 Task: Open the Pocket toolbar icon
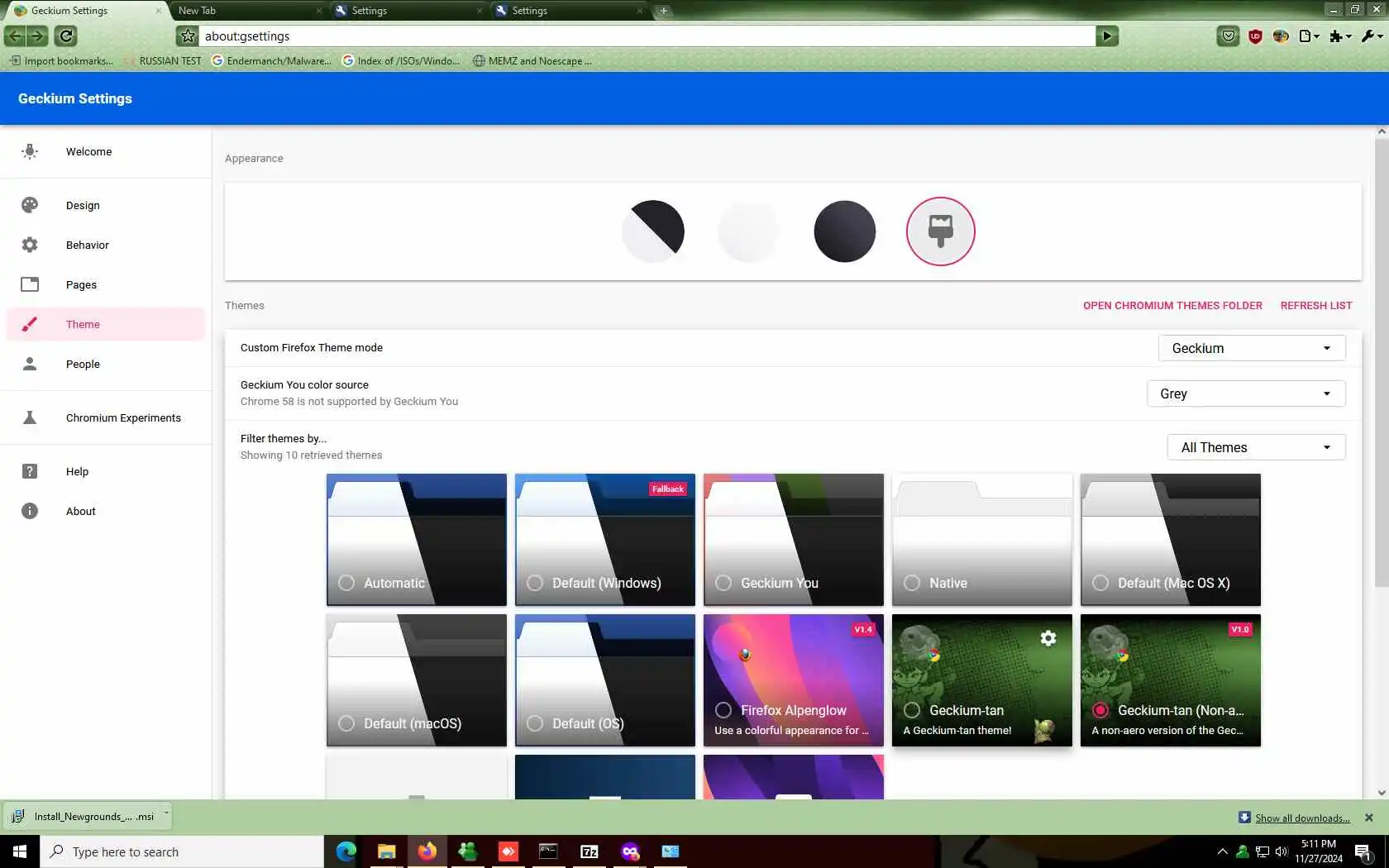click(1229, 36)
